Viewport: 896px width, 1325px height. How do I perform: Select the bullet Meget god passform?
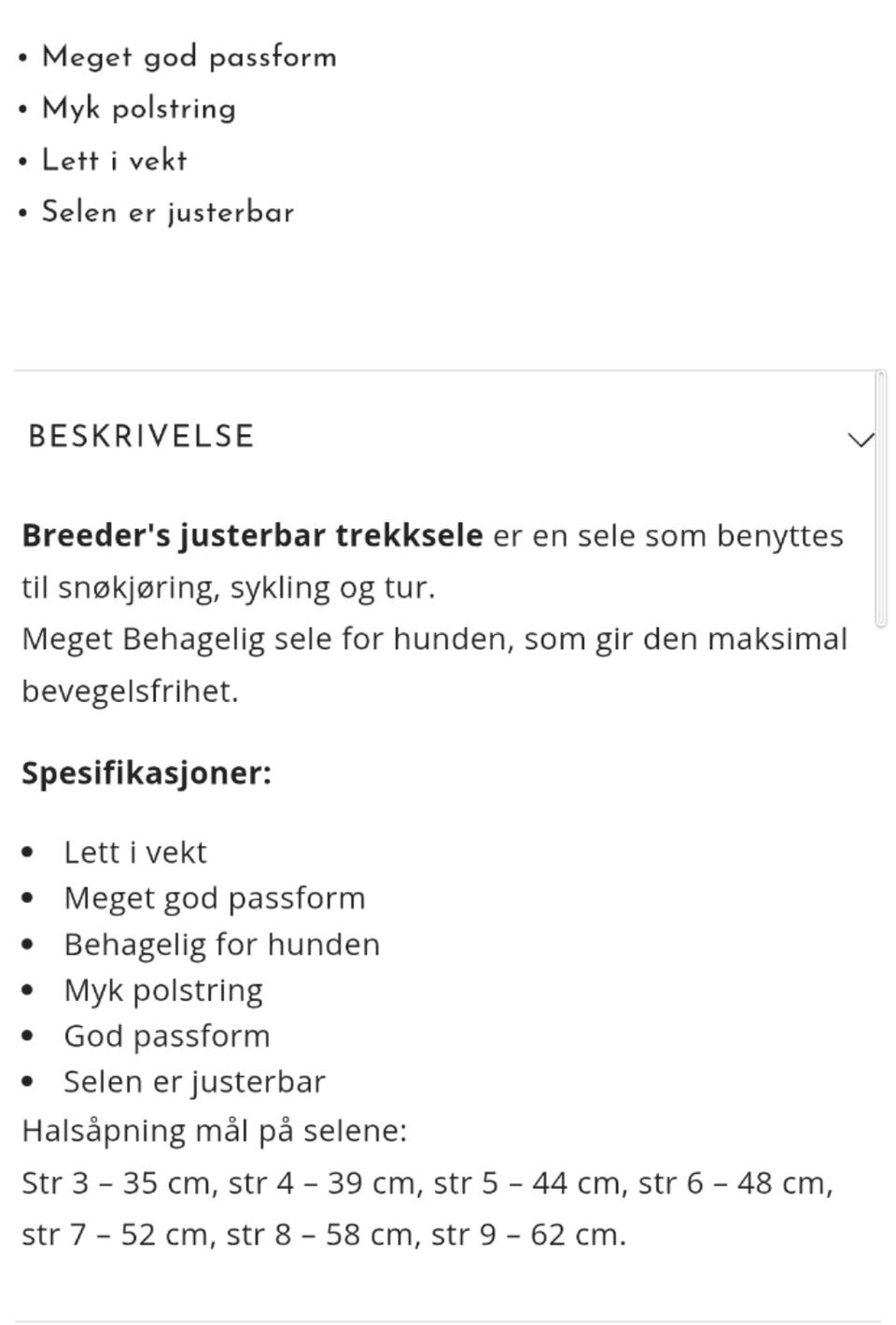189,56
